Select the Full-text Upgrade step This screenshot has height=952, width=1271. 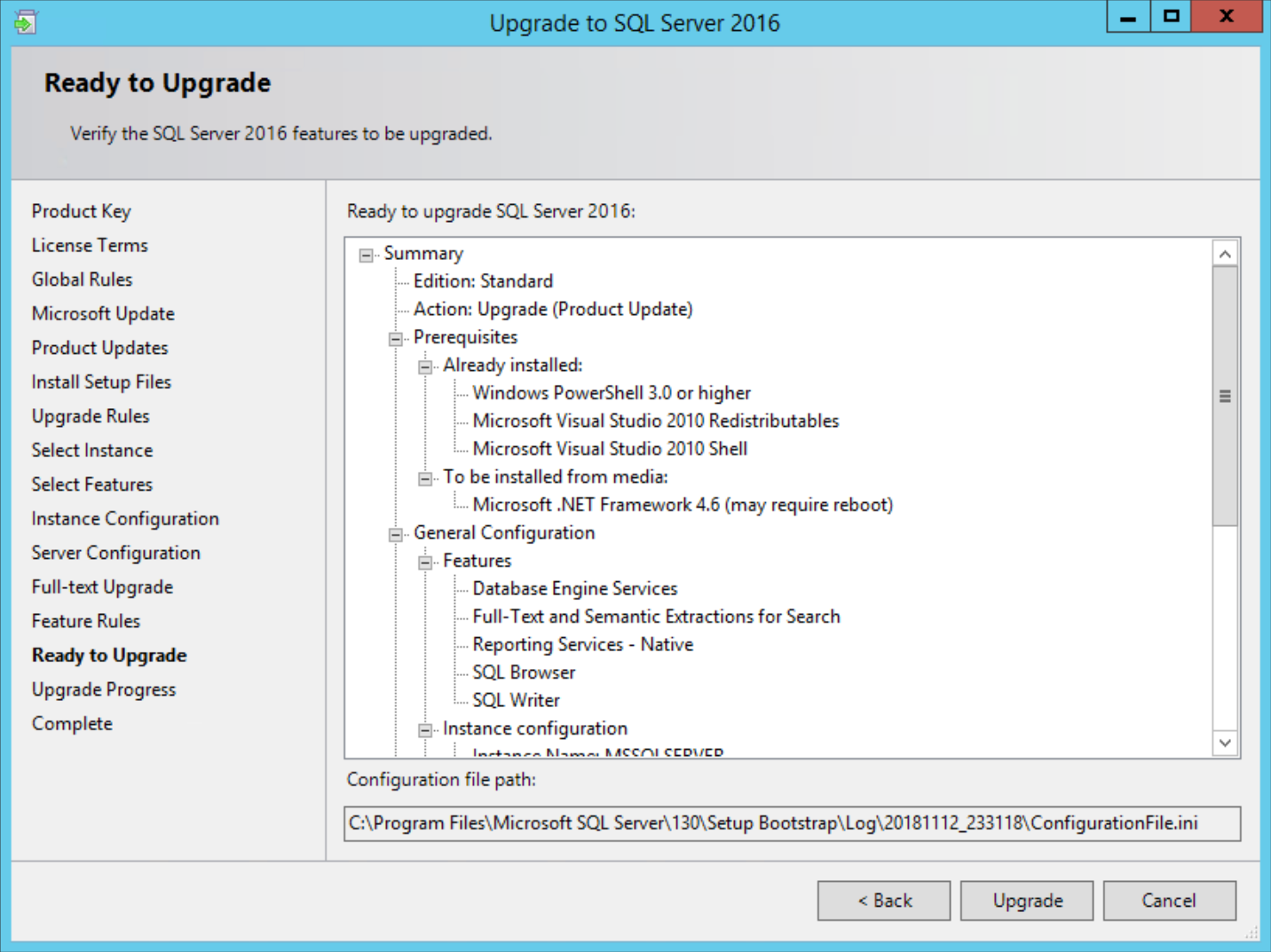[x=102, y=586]
